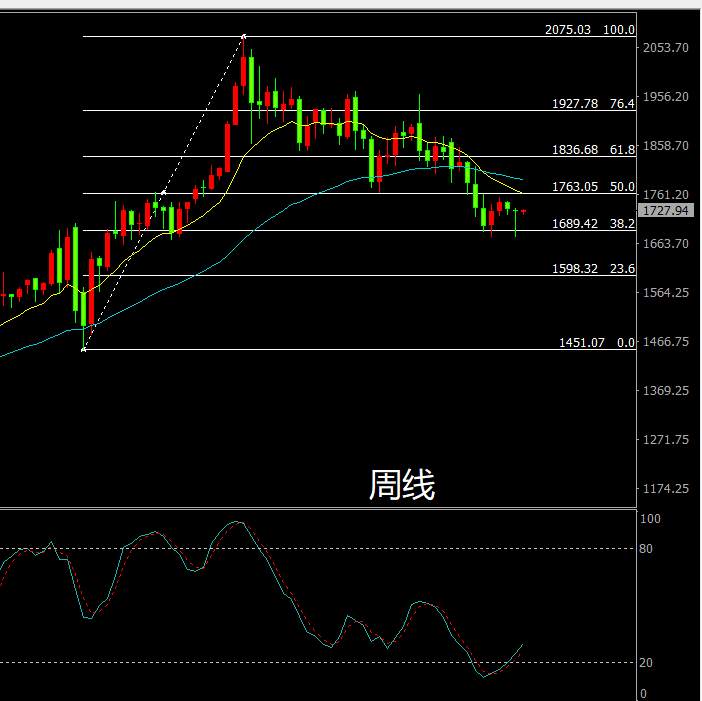Select the Fibonacci top anchor point at the peak
Image resolution: width=702 pixels, height=701 pixels.
pyautogui.click(x=244, y=36)
